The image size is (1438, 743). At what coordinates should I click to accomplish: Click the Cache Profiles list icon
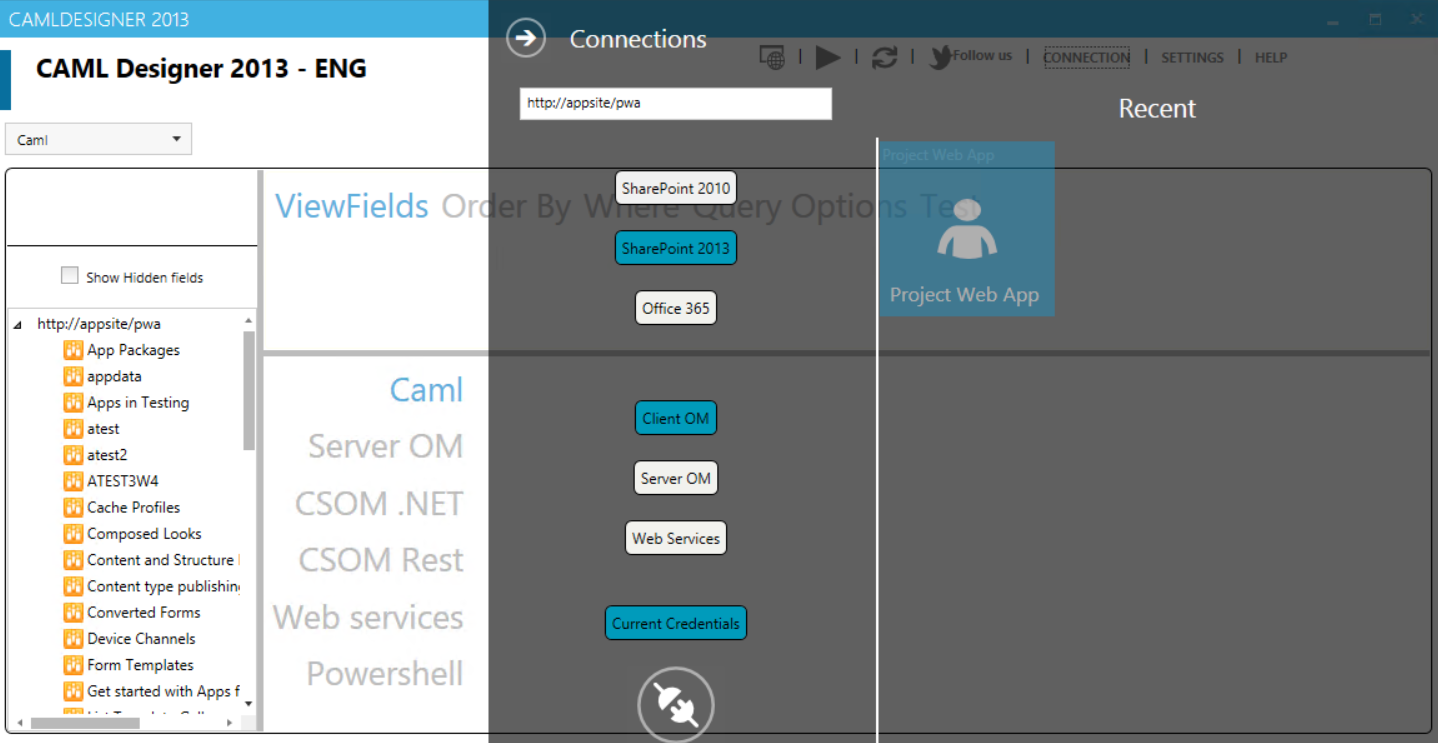coord(73,507)
